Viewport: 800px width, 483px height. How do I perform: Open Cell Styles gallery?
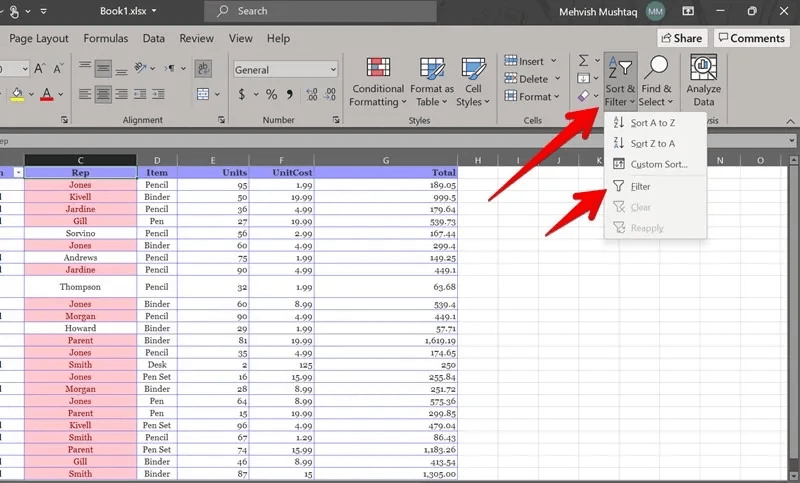(469, 81)
